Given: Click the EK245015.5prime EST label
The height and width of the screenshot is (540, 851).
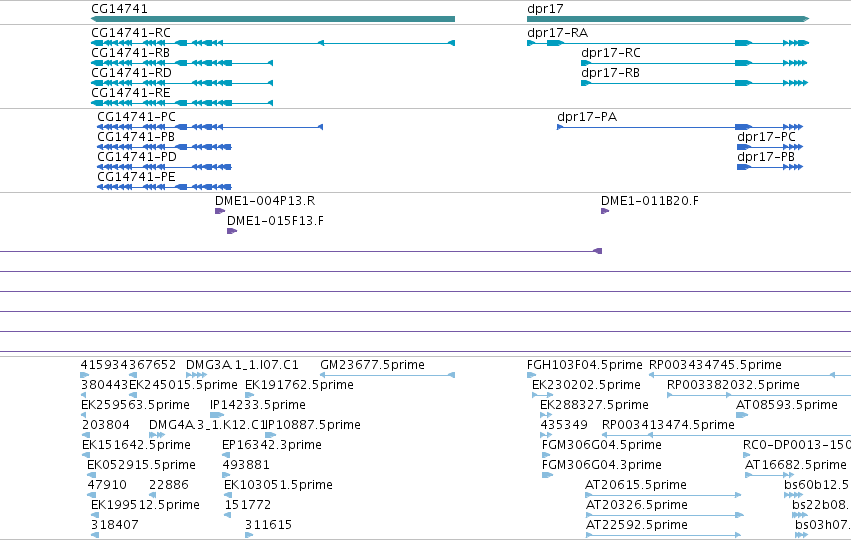Looking at the screenshot, I should 183,385.
